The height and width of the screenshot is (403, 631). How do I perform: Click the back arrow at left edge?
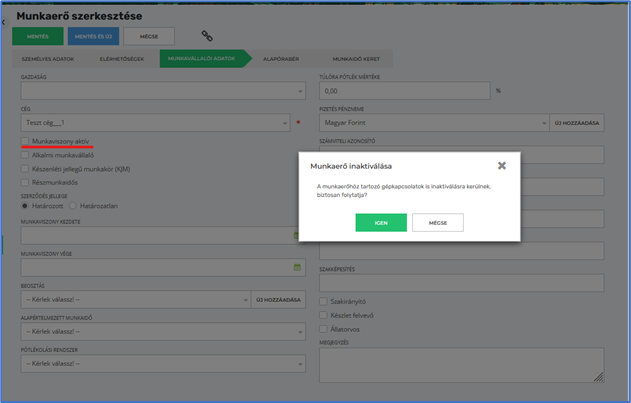[x=4, y=22]
